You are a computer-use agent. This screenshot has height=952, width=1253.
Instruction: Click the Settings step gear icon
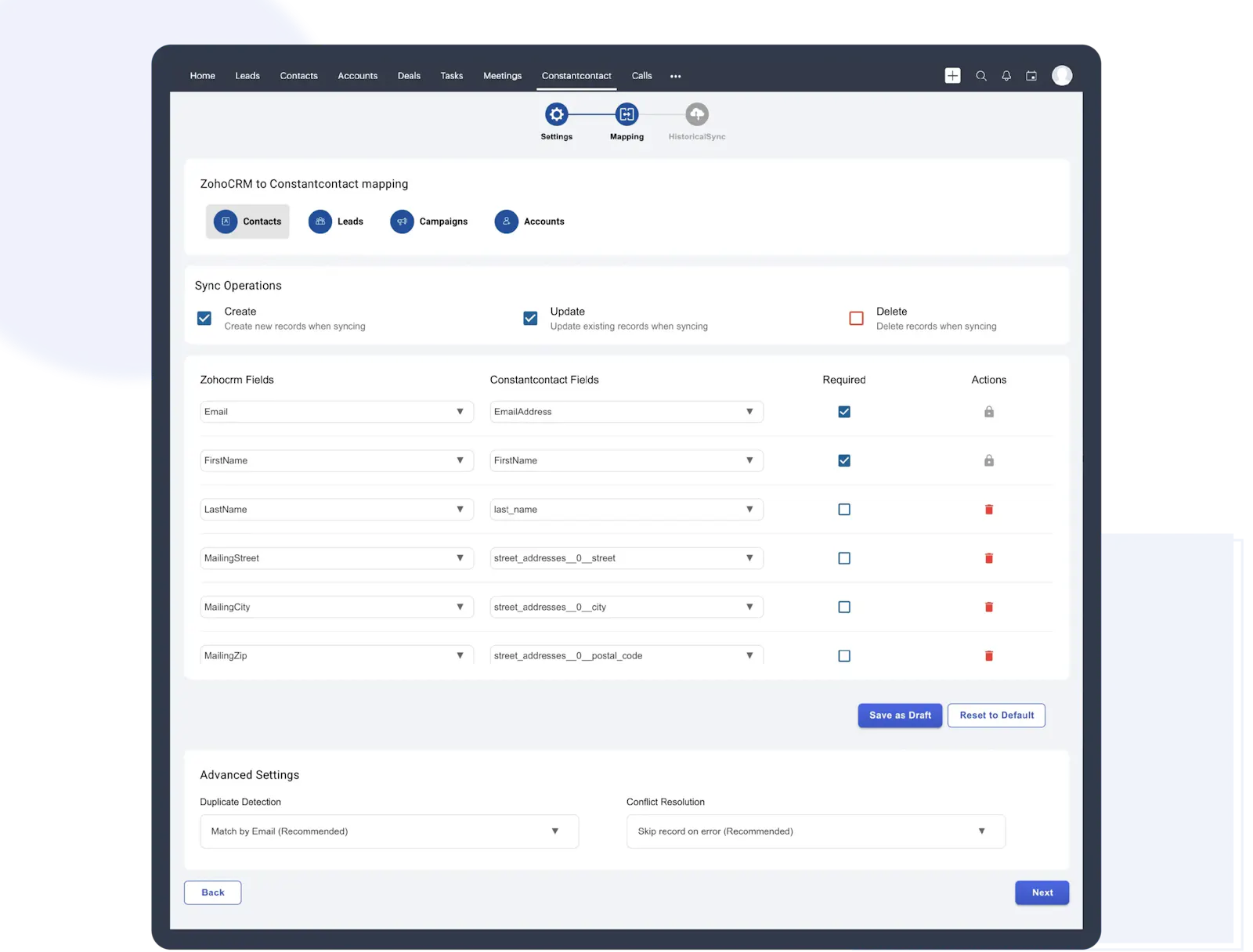pos(557,114)
